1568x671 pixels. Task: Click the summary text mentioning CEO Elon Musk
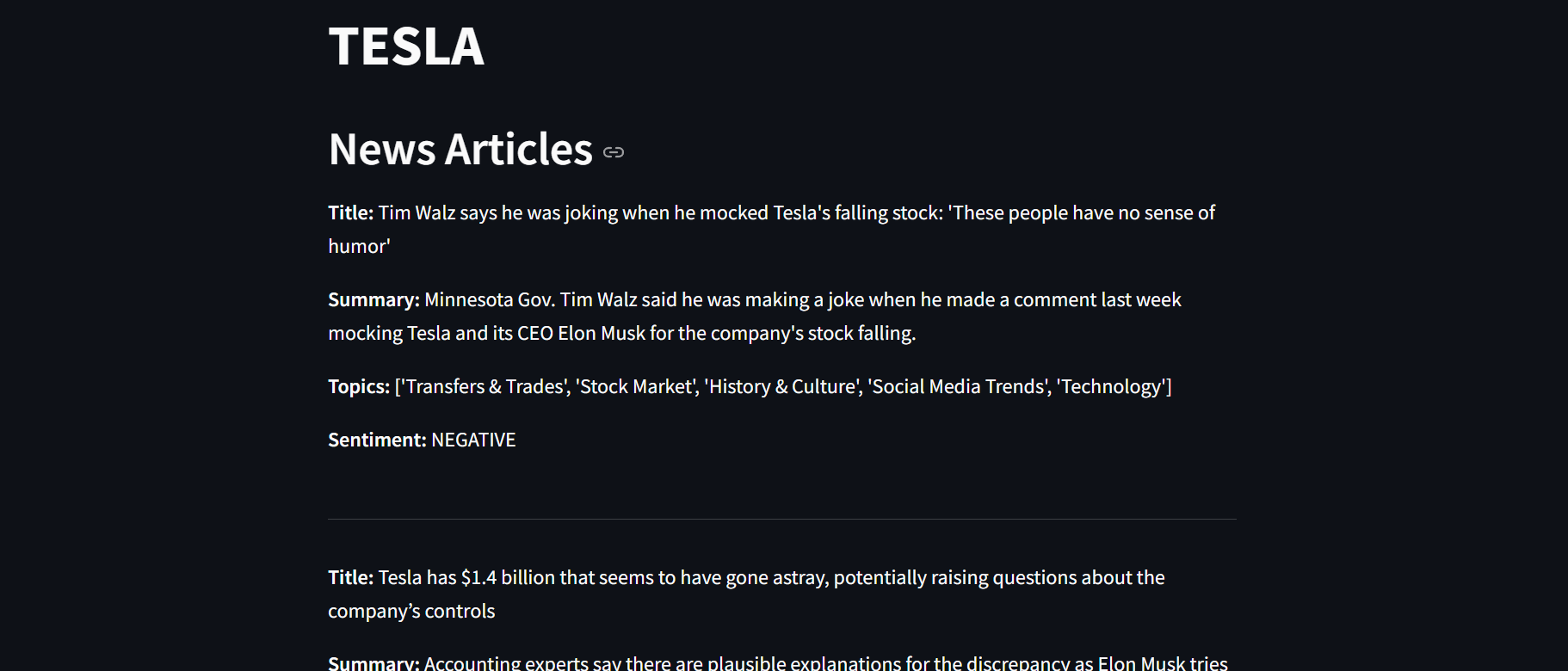pyautogui.click(x=755, y=316)
